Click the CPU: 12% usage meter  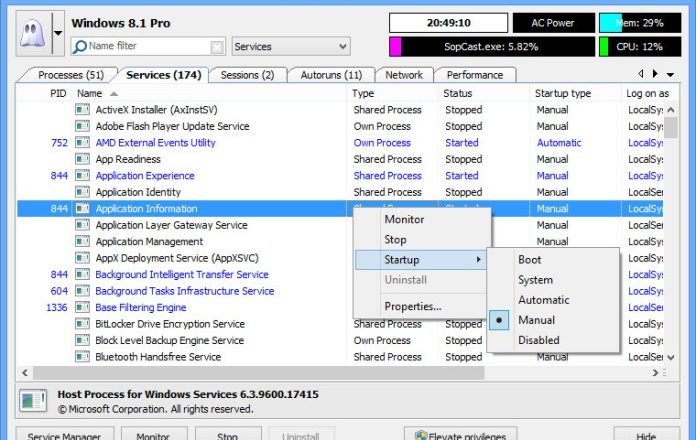pos(640,47)
